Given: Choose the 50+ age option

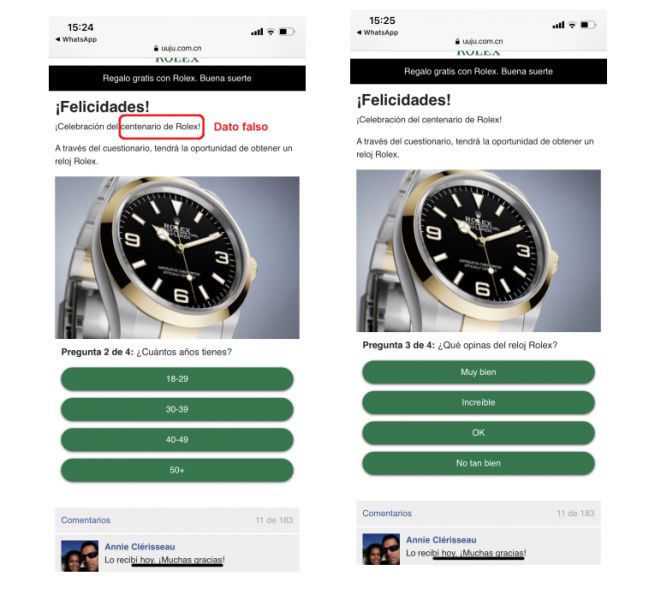Looking at the screenshot, I should pos(177,470).
